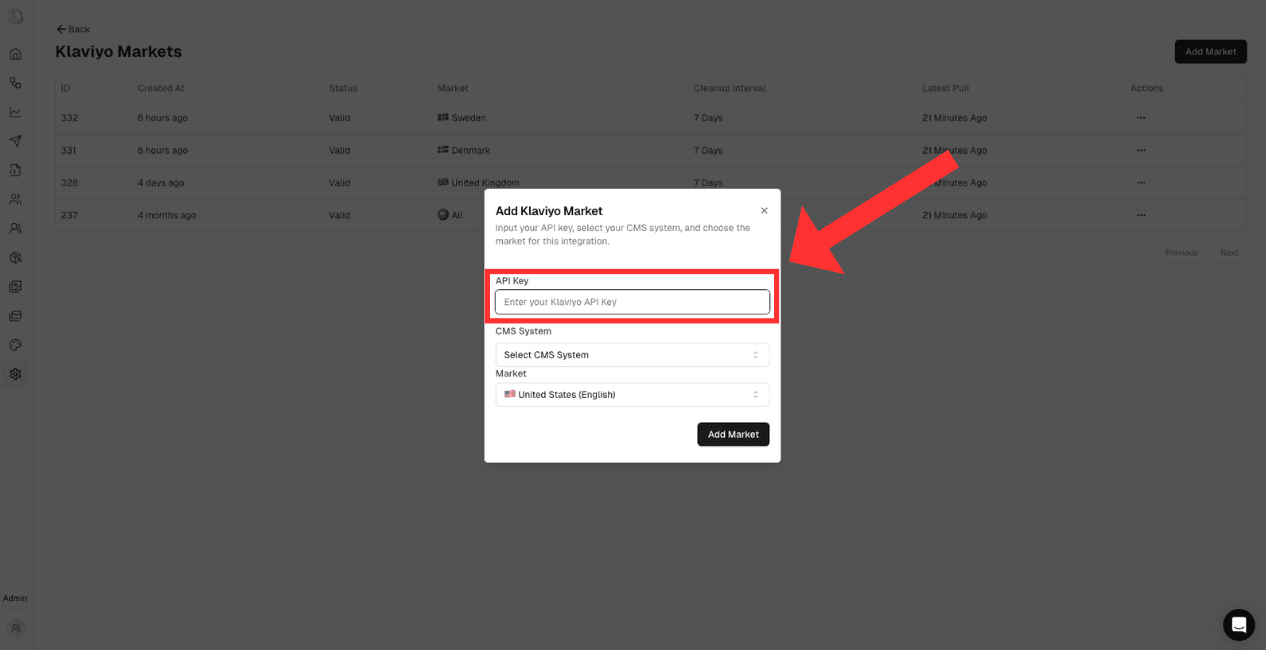The image size is (1266, 650).
Task: Click 21 Minutes Ago in Sweden row
Action: [954, 118]
